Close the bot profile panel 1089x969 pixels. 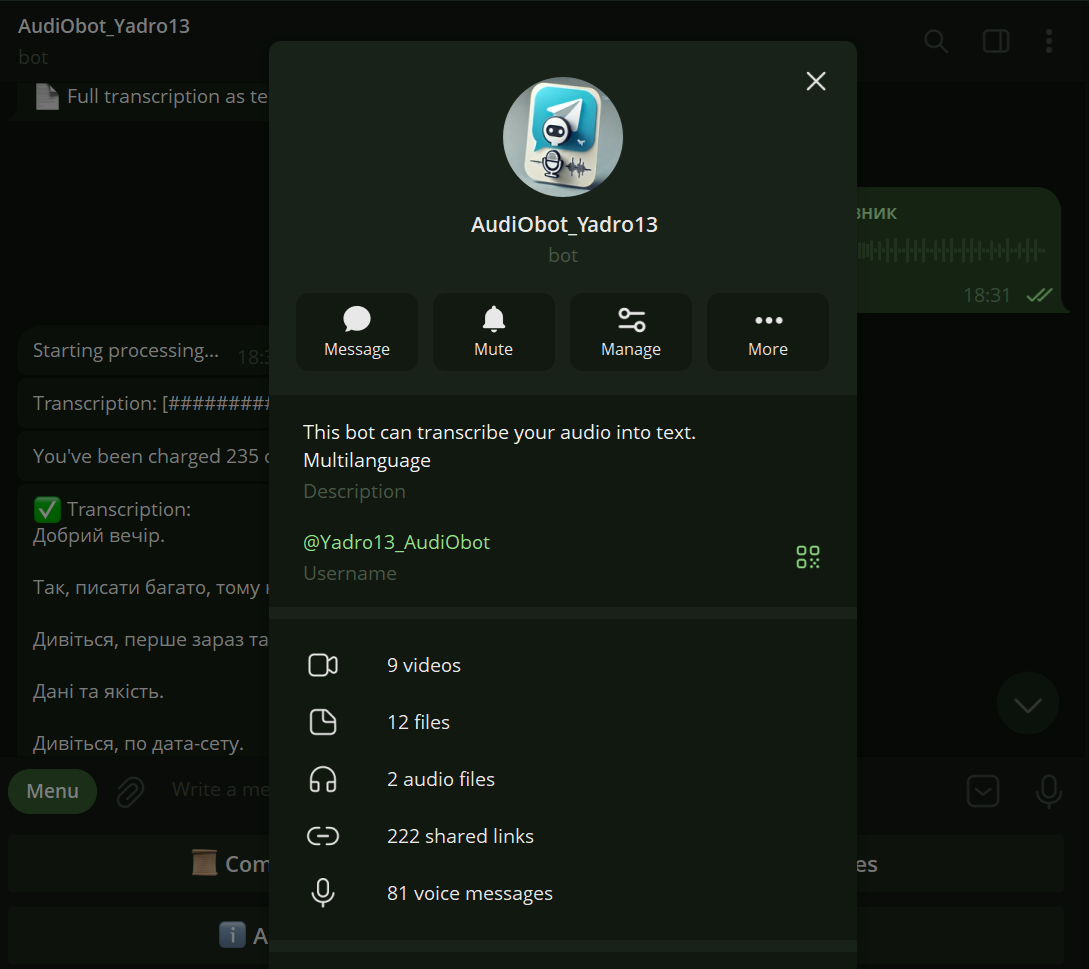coord(816,81)
